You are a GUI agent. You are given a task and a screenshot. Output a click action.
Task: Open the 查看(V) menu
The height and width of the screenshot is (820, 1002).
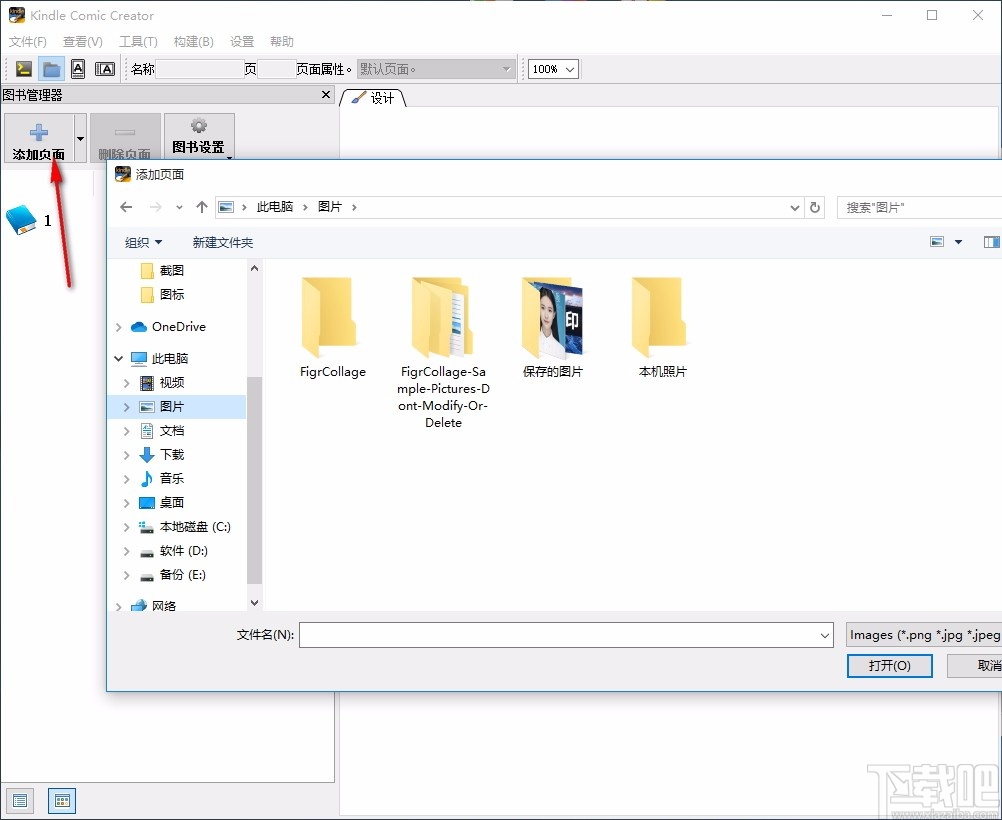click(x=82, y=42)
